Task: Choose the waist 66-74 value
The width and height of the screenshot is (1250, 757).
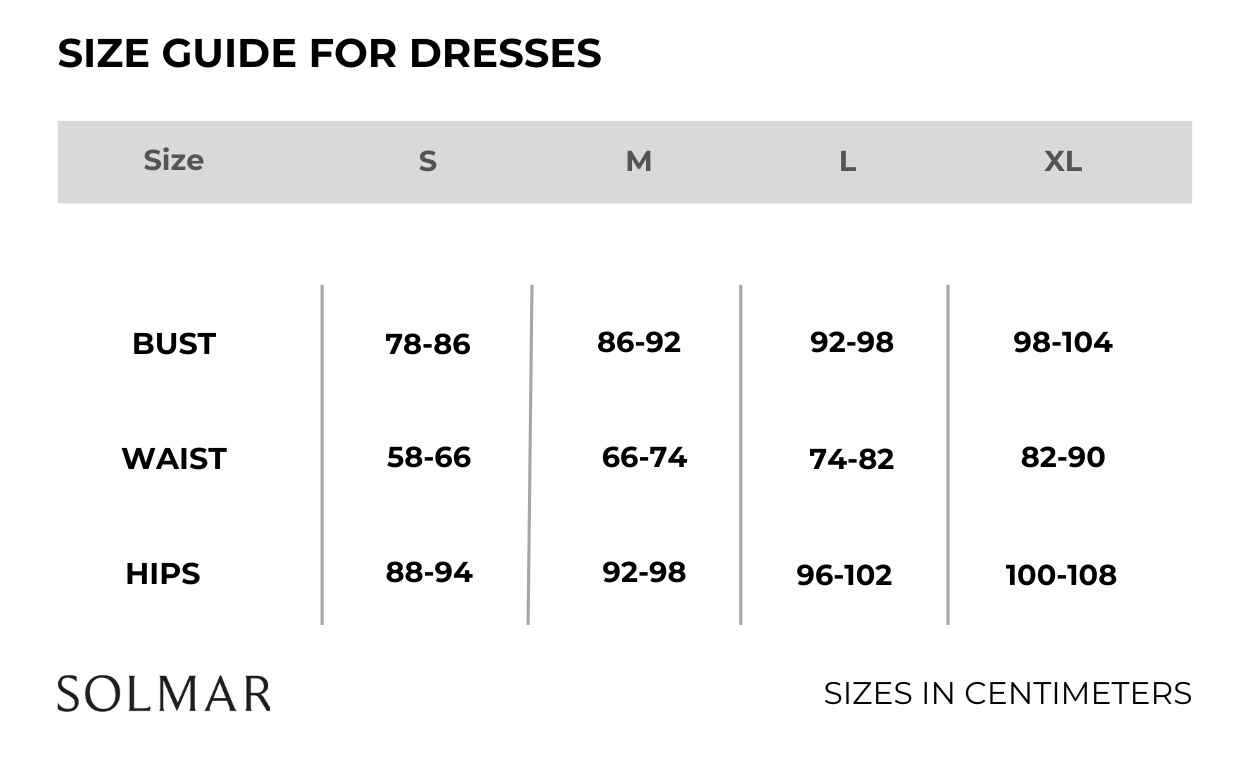Action: point(644,457)
